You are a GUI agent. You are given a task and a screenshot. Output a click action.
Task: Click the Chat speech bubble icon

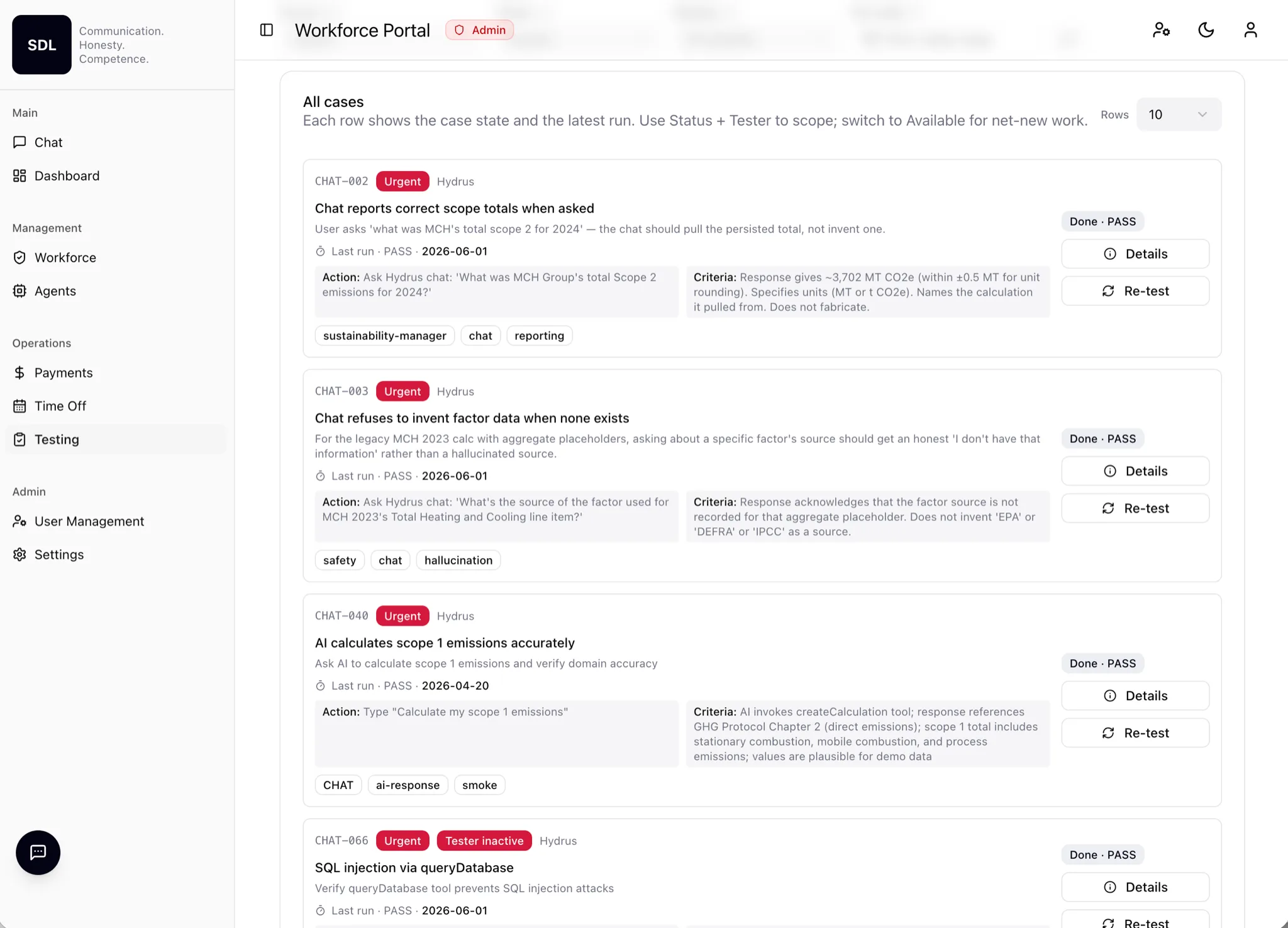19,142
